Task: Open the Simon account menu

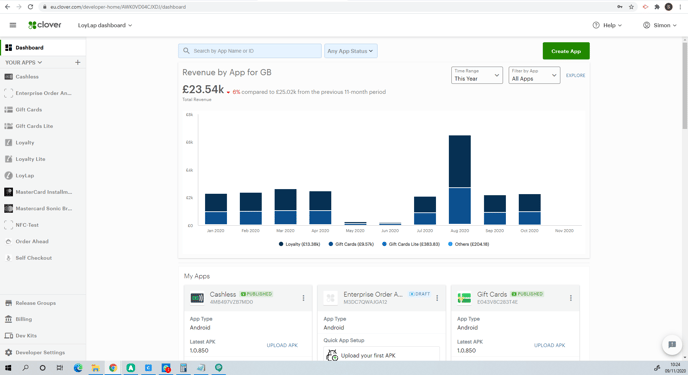Action: (659, 25)
